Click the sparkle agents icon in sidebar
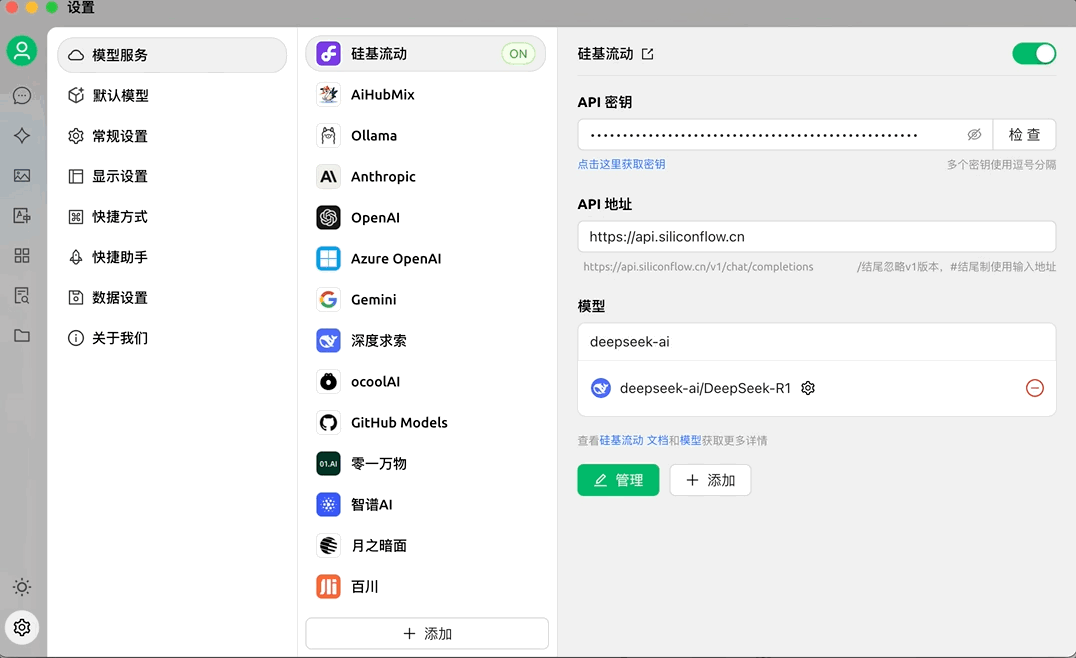 22,136
